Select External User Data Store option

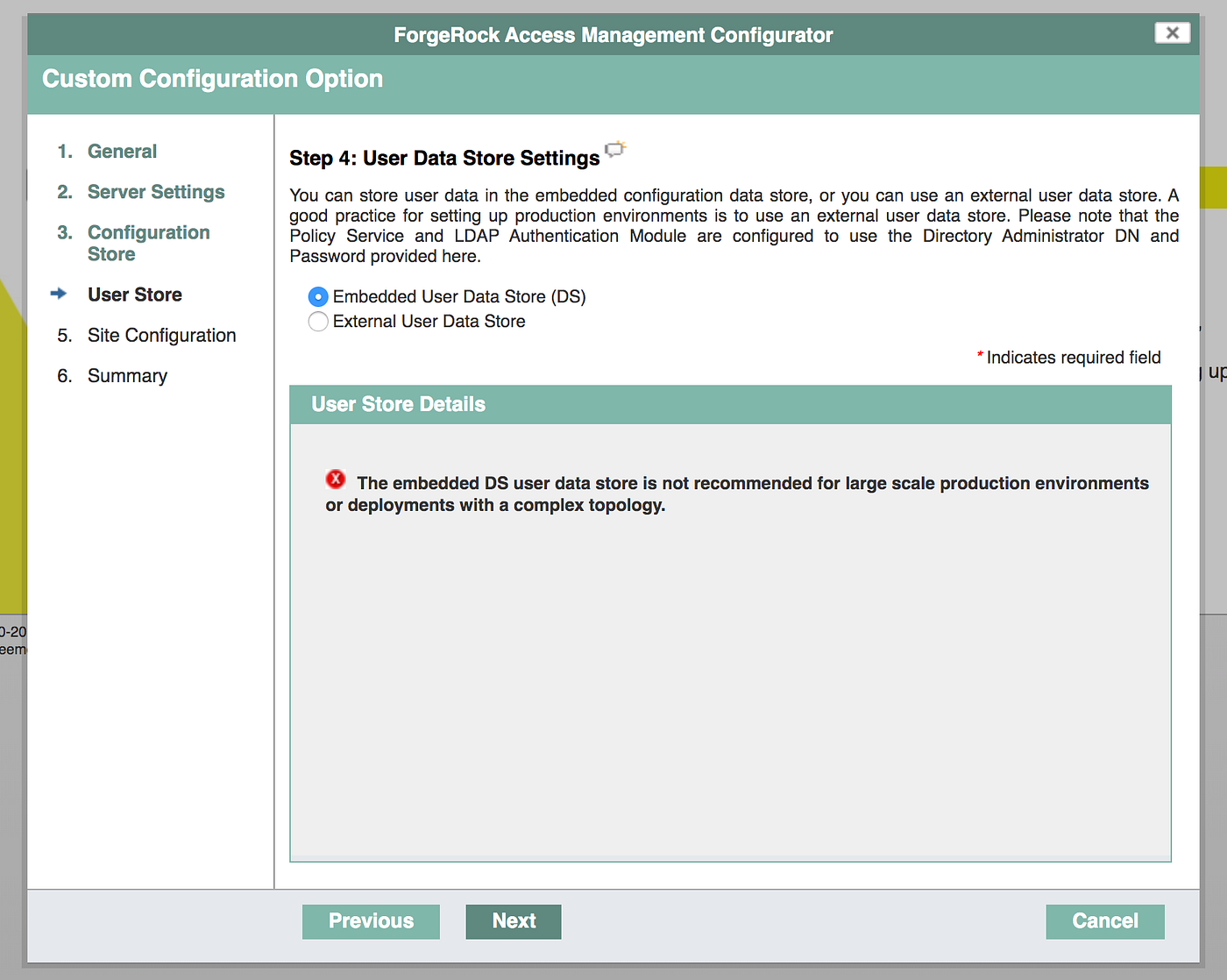click(318, 322)
